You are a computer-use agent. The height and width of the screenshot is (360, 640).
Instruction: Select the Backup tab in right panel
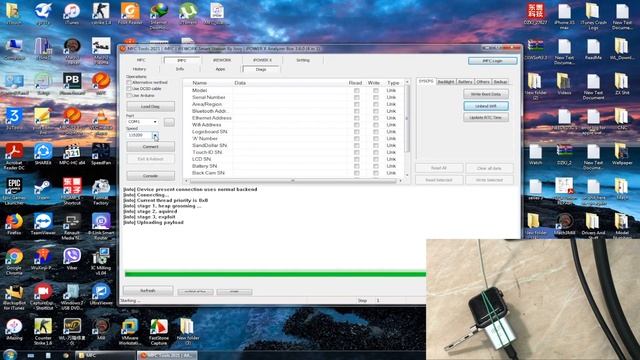[500, 82]
